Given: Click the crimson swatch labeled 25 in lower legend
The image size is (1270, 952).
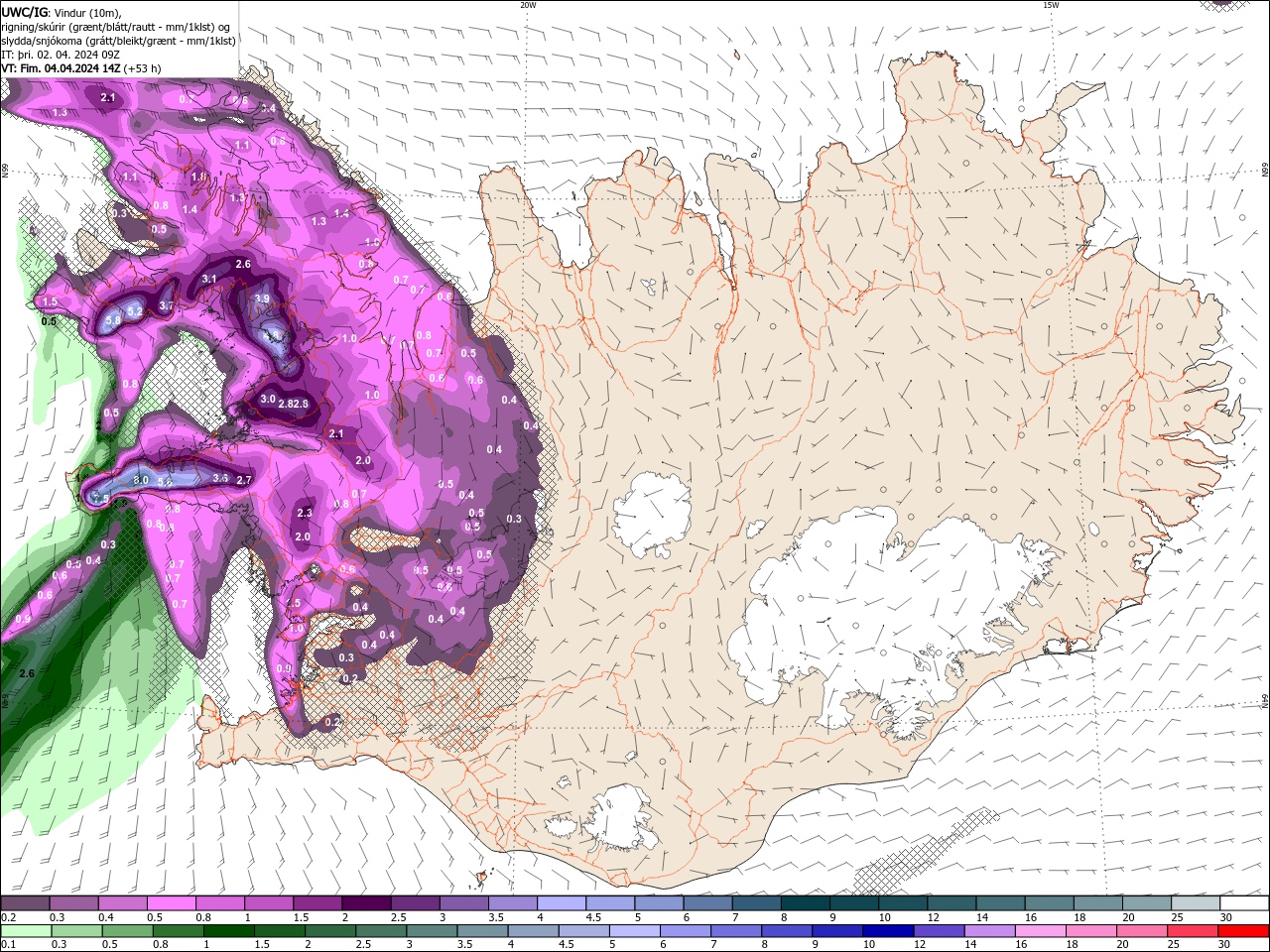Looking at the screenshot, I should pyautogui.click(x=1193, y=931).
